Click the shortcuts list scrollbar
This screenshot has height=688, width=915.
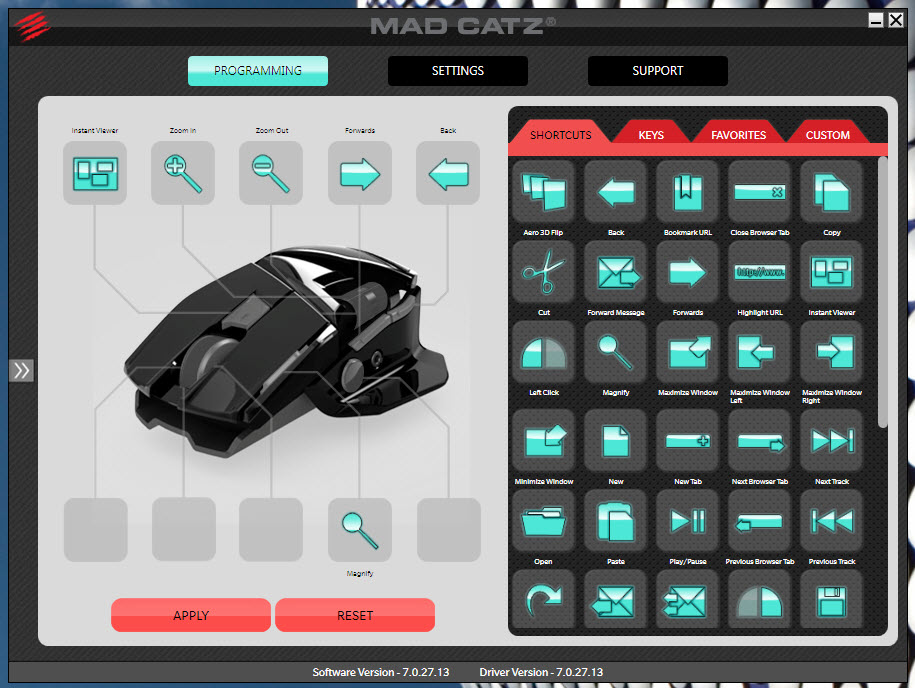(x=882, y=292)
